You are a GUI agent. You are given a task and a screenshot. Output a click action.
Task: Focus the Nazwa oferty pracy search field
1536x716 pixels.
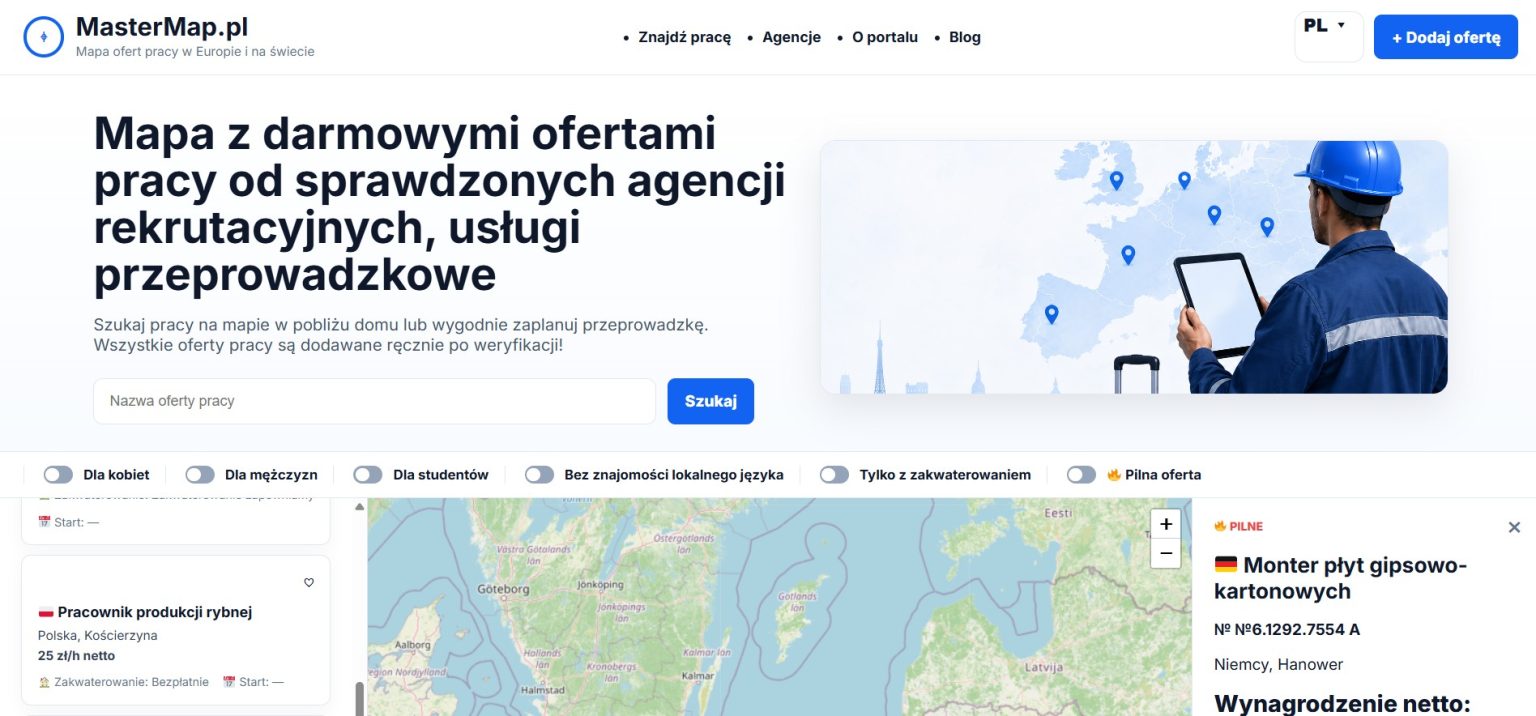(x=375, y=401)
